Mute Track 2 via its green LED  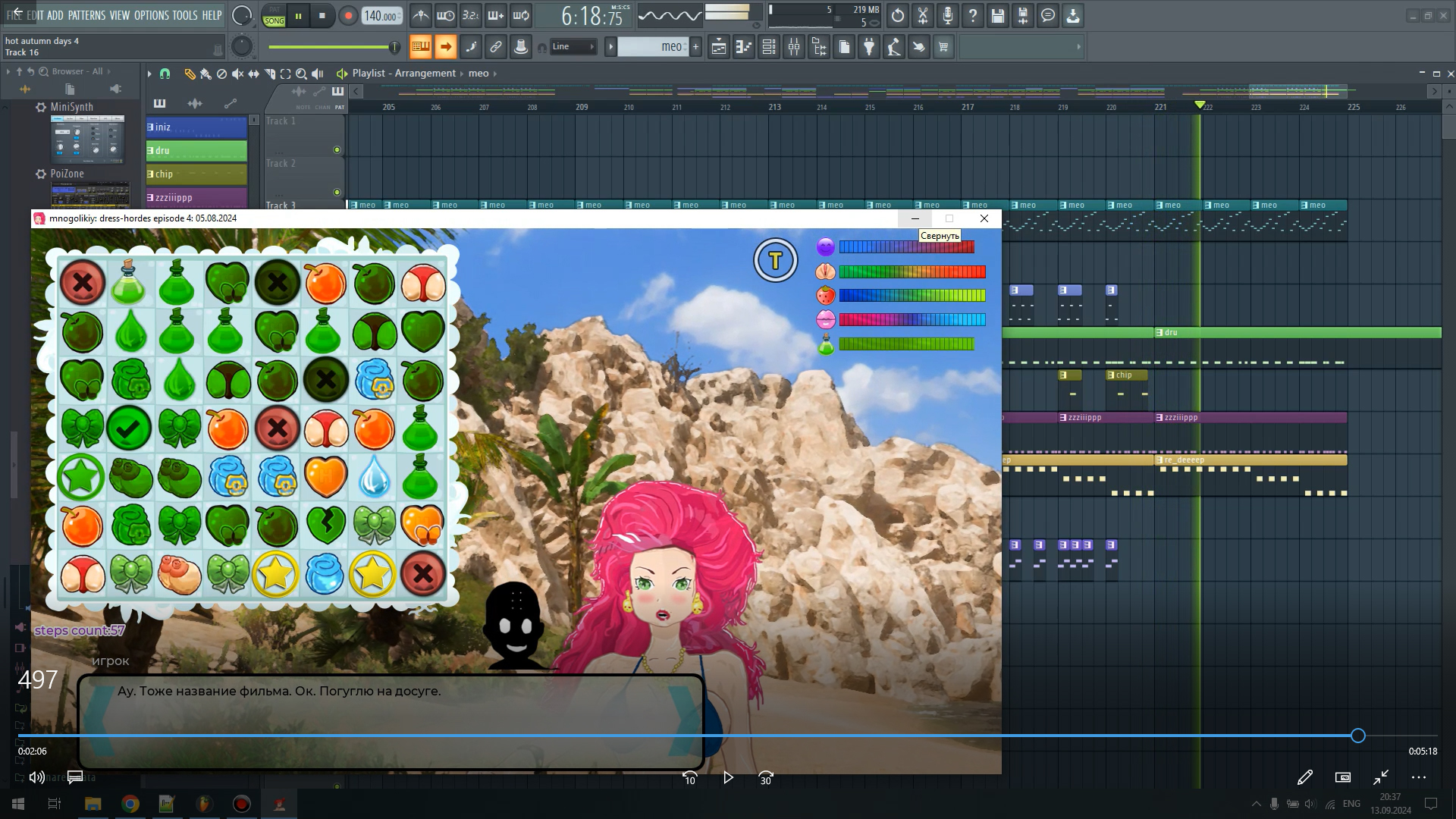pos(337,193)
